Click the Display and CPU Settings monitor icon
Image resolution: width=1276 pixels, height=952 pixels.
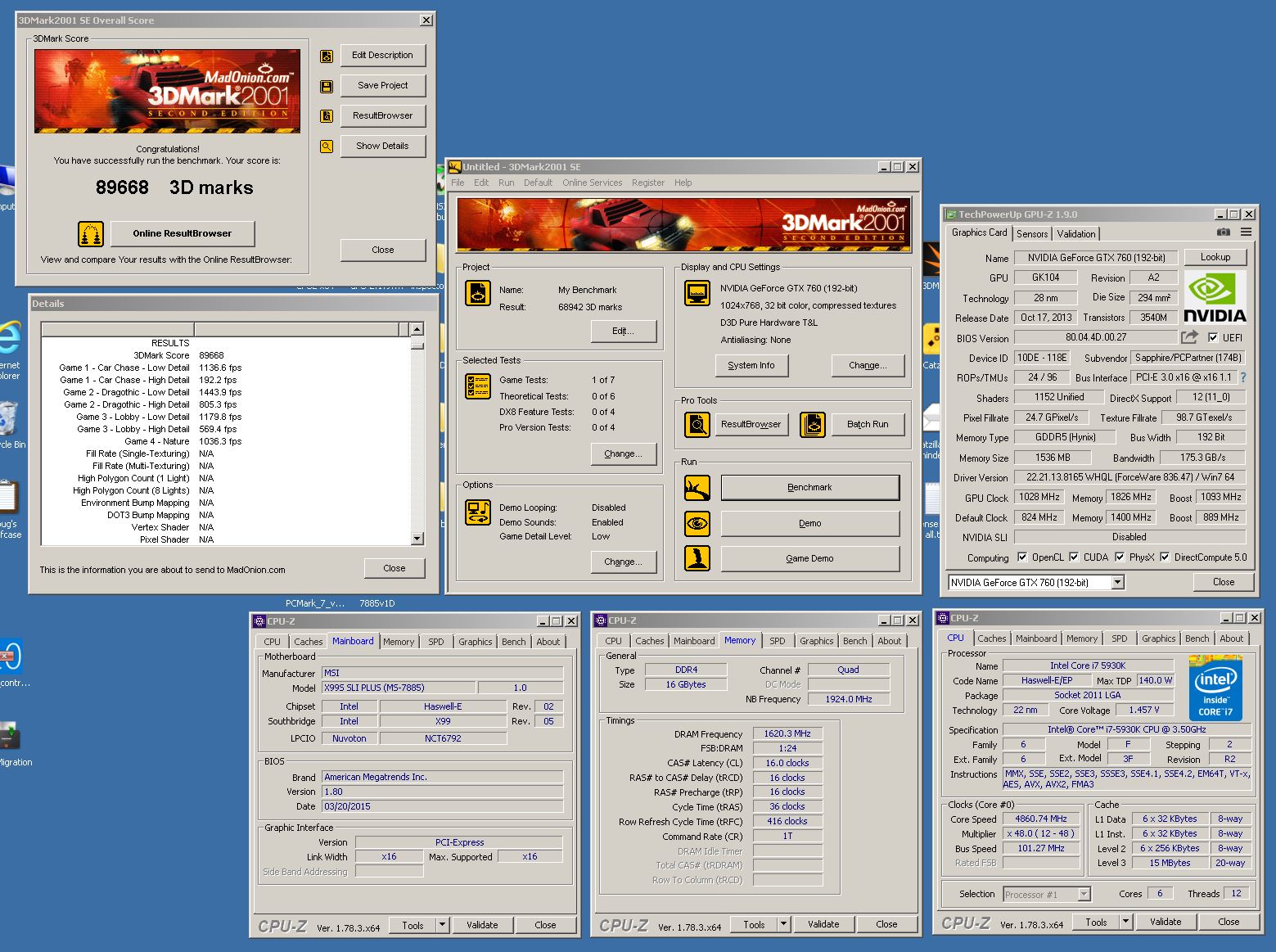[697, 293]
